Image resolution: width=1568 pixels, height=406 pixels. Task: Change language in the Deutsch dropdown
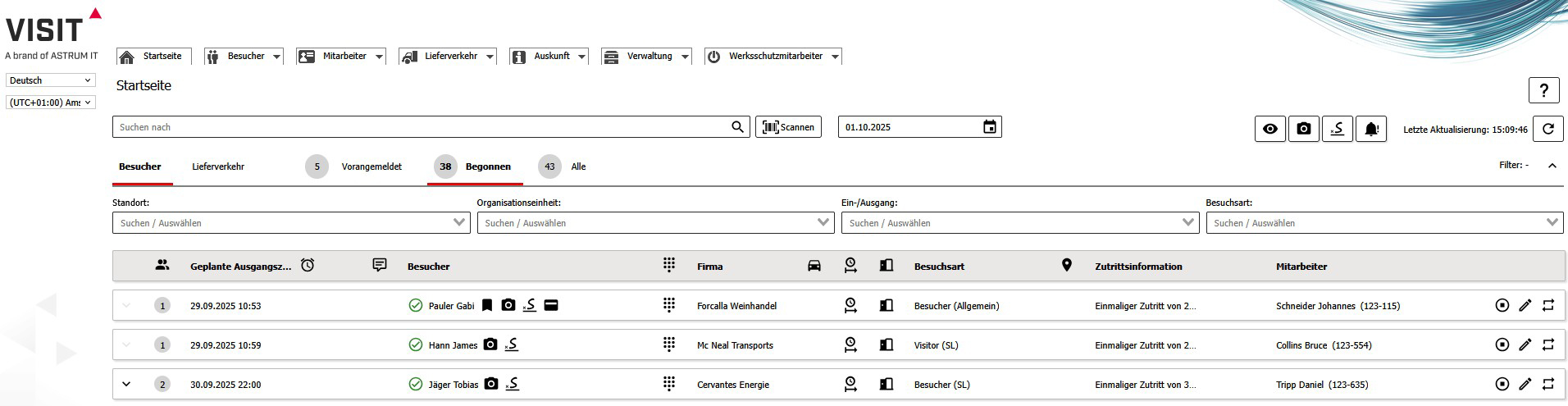coord(51,80)
